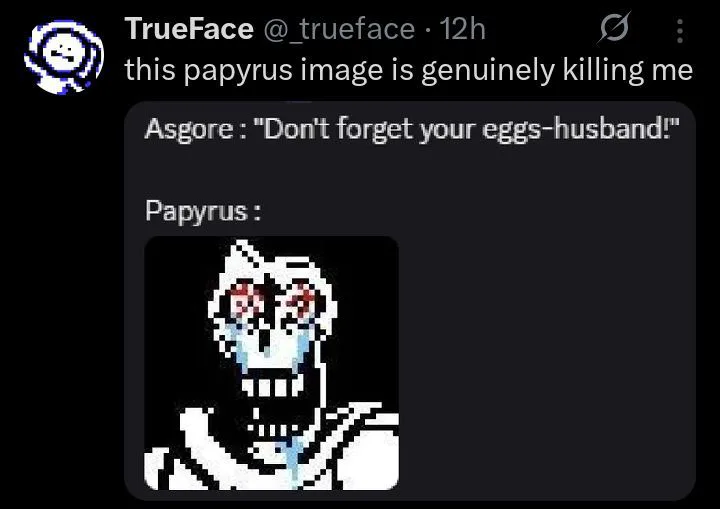Open the crying Papyrus sprite thumbnail
The width and height of the screenshot is (720, 509).
click(271, 363)
